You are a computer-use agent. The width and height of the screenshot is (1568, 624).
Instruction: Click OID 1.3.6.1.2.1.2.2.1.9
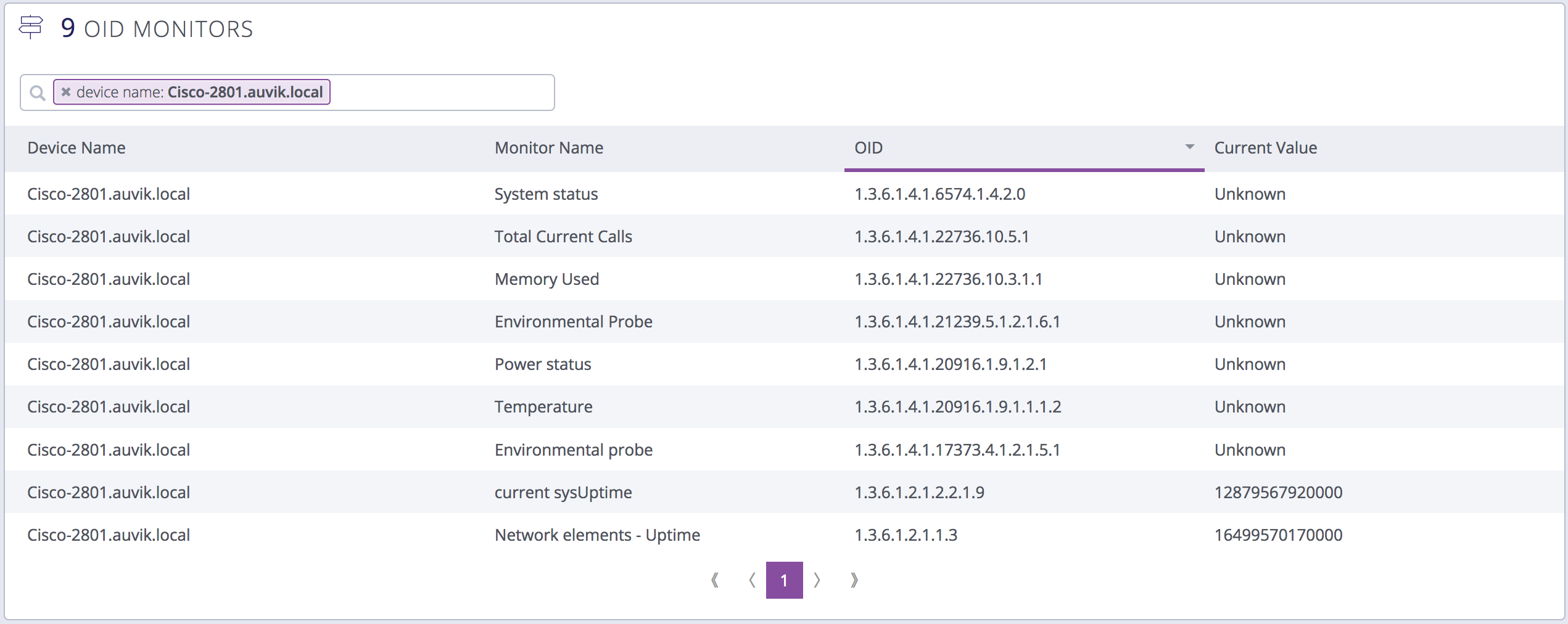pyautogui.click(x=919, y=493)
